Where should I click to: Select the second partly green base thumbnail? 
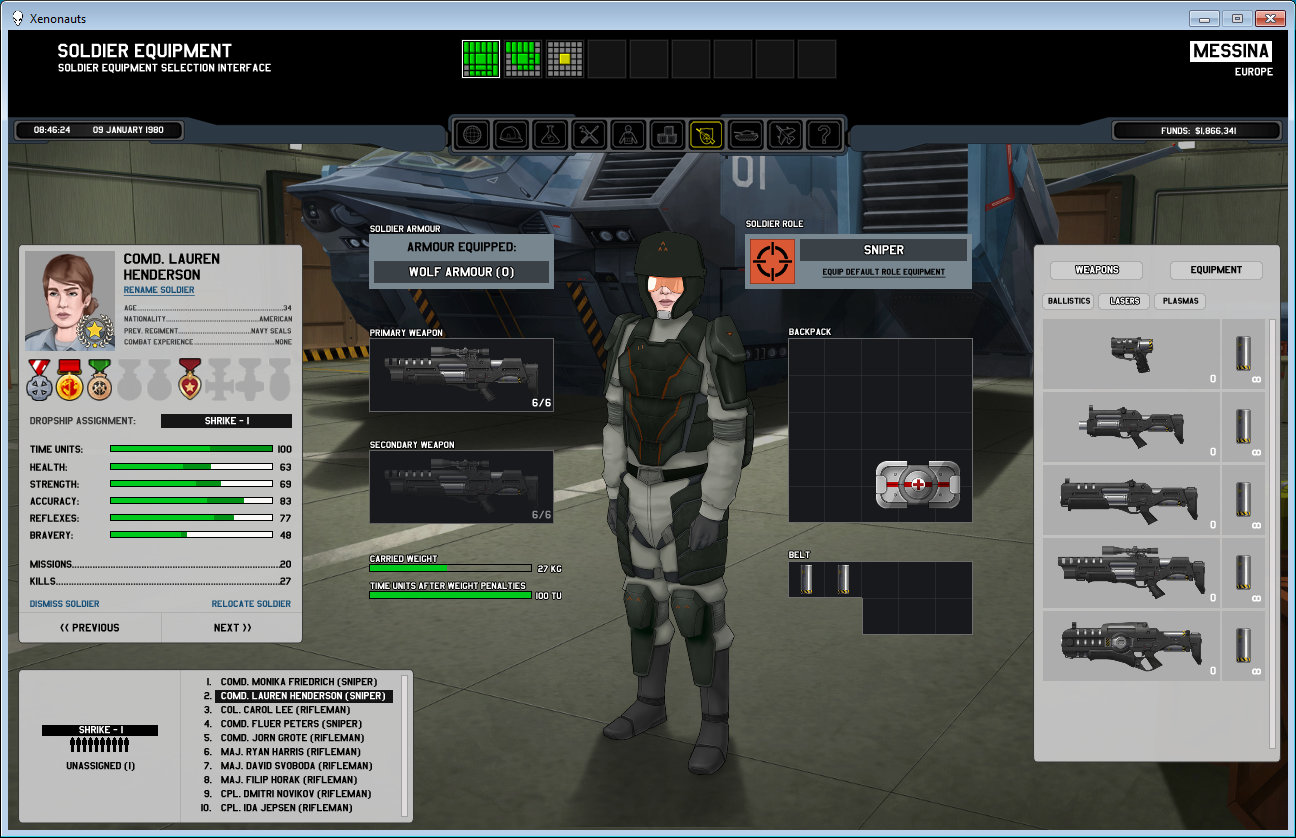[523, 59]
